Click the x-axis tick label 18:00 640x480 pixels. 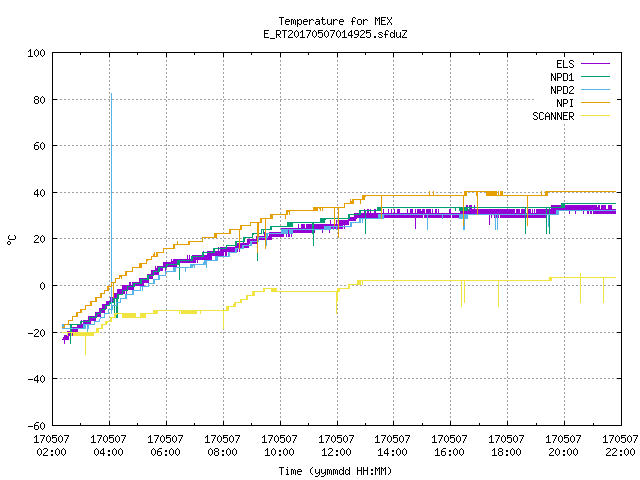(507, 452)
